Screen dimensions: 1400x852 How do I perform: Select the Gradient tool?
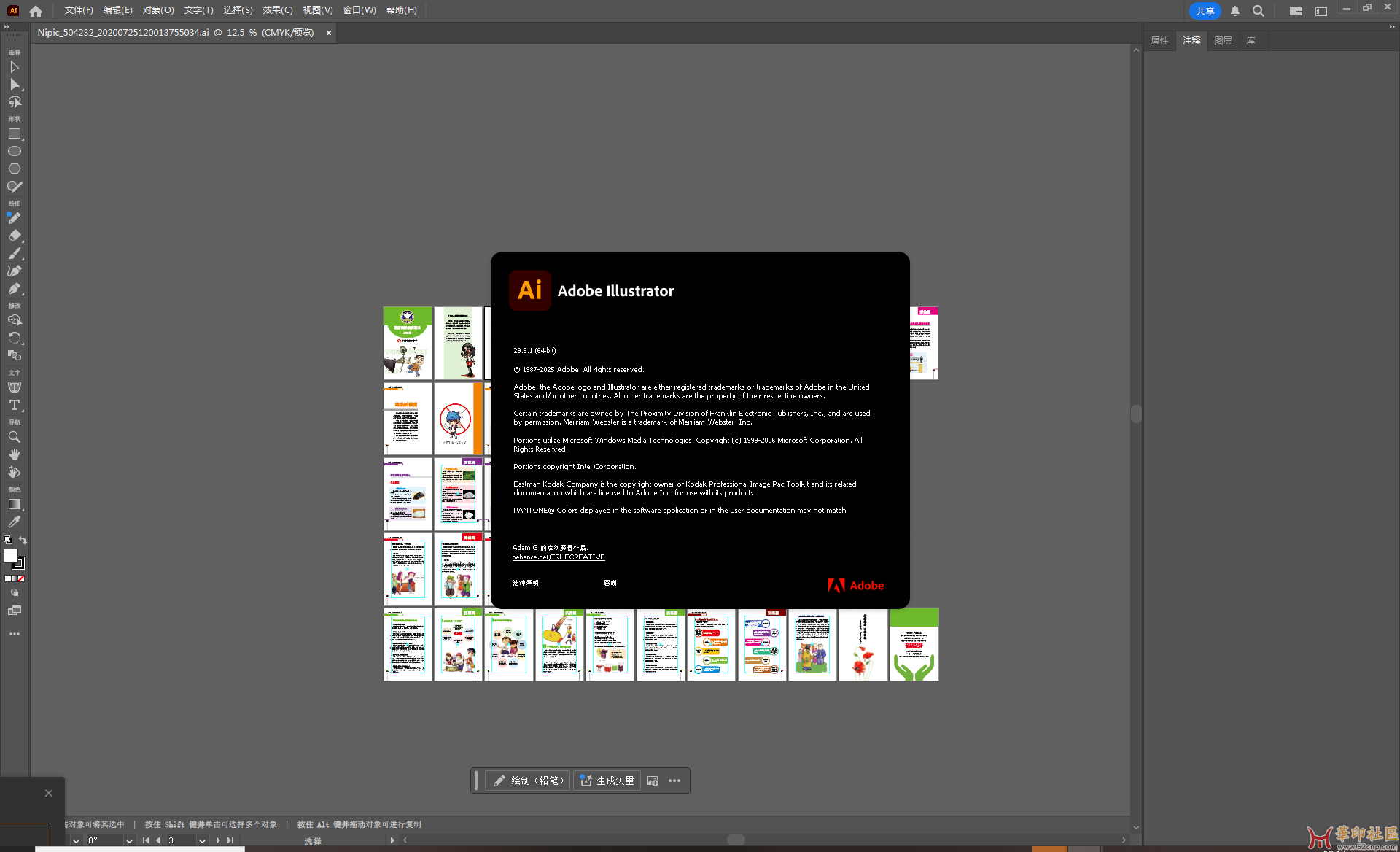tap(15, 504)
